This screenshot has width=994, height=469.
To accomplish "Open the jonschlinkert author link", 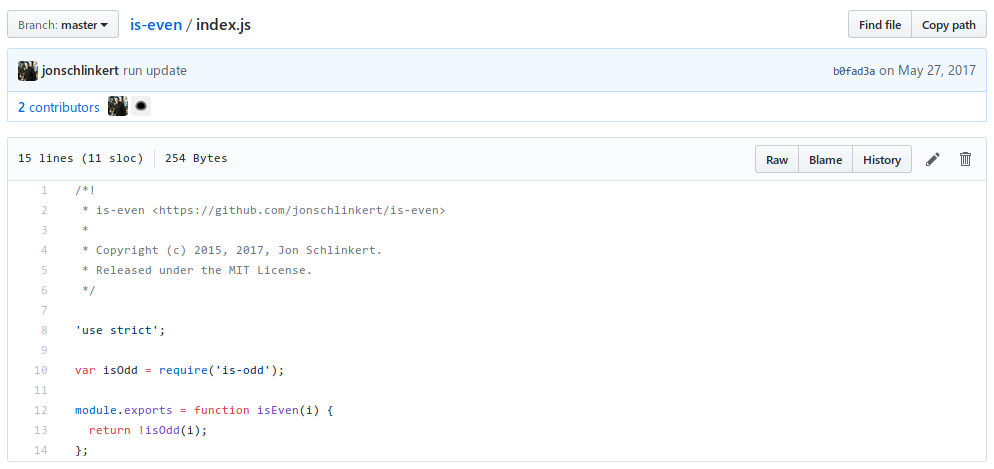I will [x=80, y=70].
